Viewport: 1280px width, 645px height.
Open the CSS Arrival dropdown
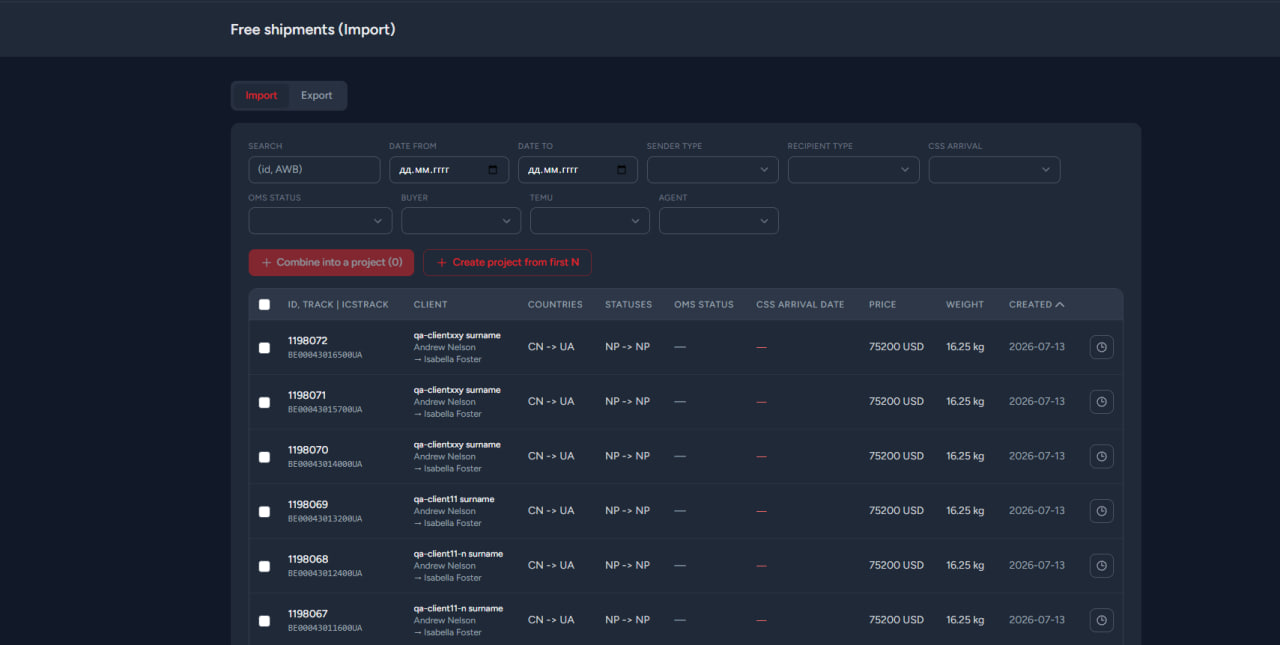994,170
